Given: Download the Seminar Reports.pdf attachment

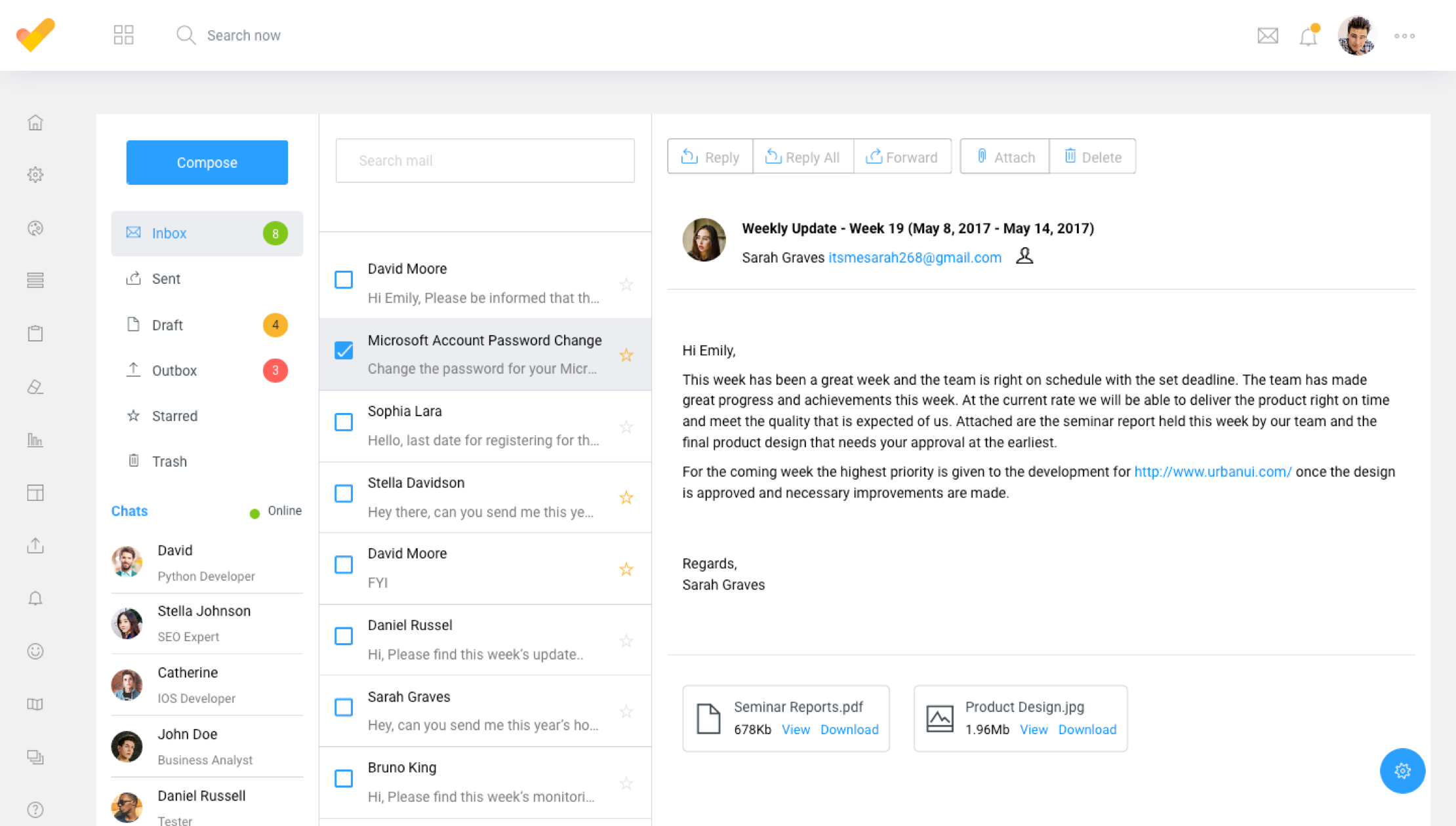Looking at the screenshot, I should point(849,730).
